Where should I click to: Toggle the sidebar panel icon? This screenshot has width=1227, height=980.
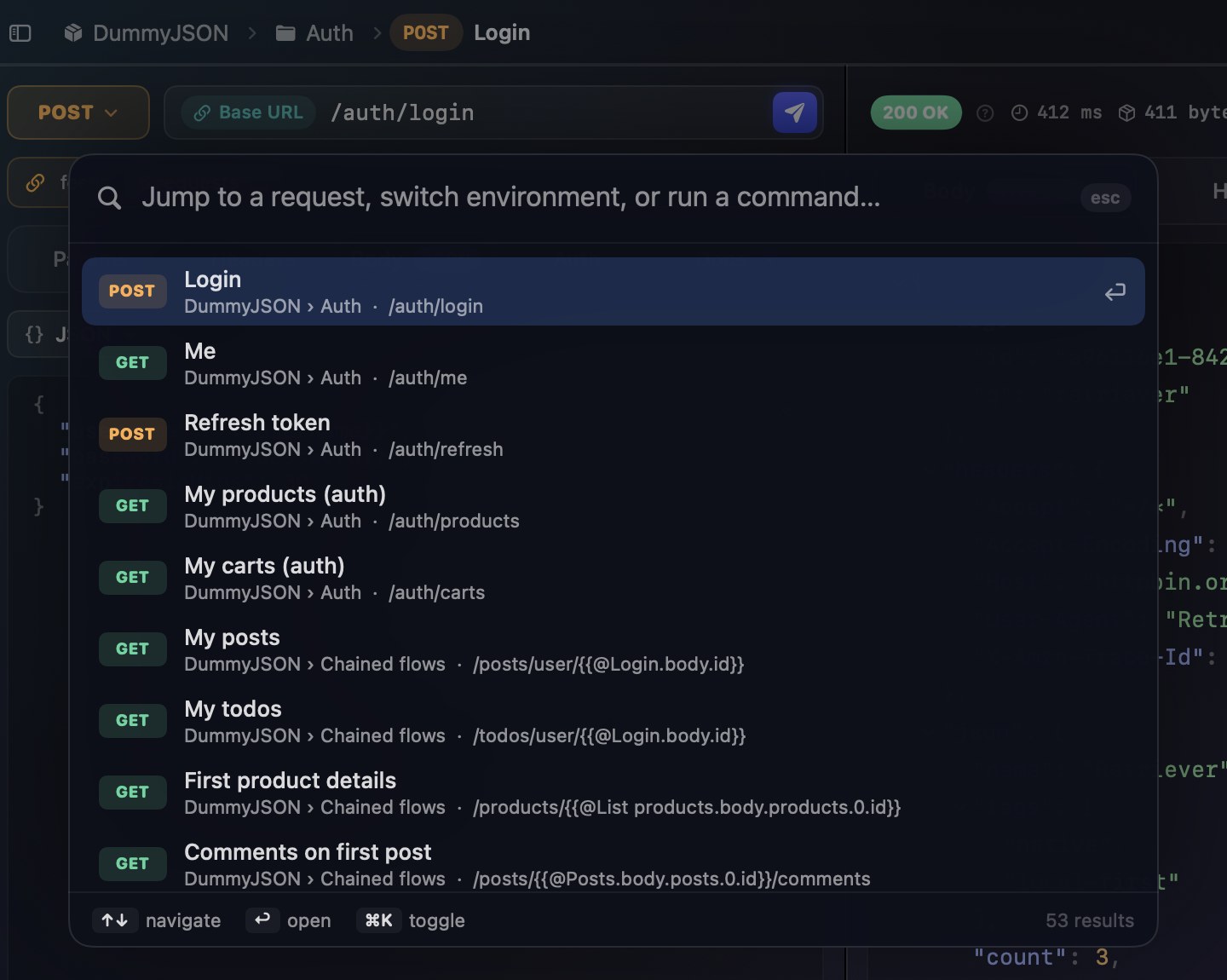pos(20,33)
